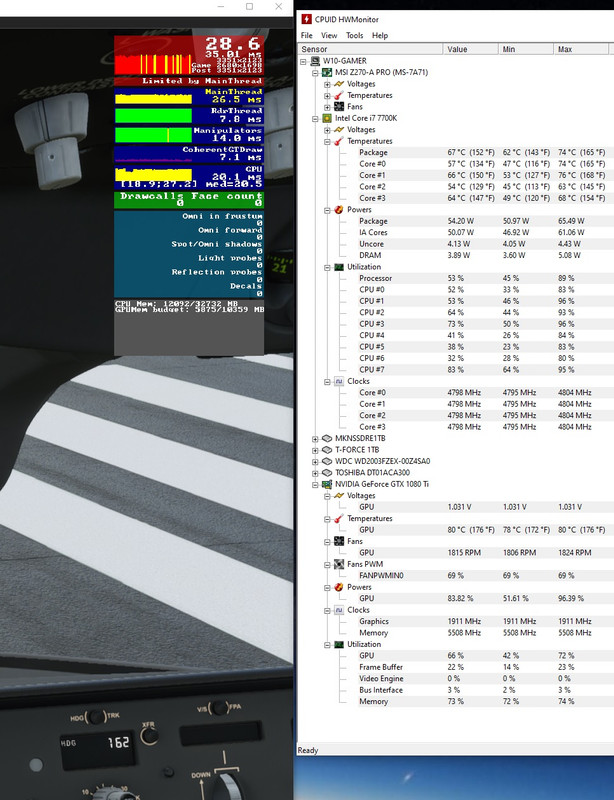
Task: Click the CPU Powers flame icon
Action: tap(339, 210)
